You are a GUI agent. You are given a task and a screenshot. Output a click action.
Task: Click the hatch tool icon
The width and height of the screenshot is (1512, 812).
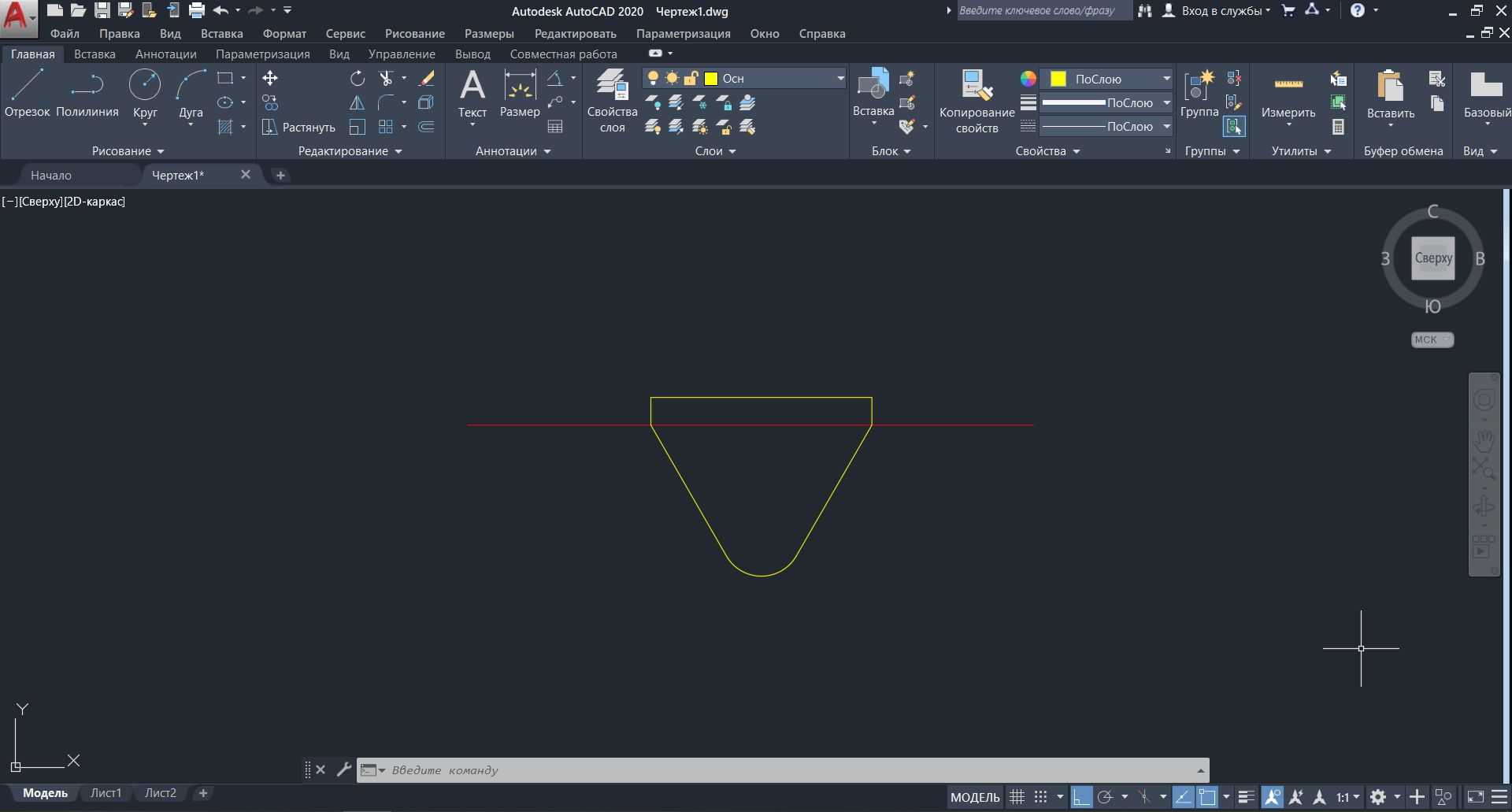click(x=226, y=127)
